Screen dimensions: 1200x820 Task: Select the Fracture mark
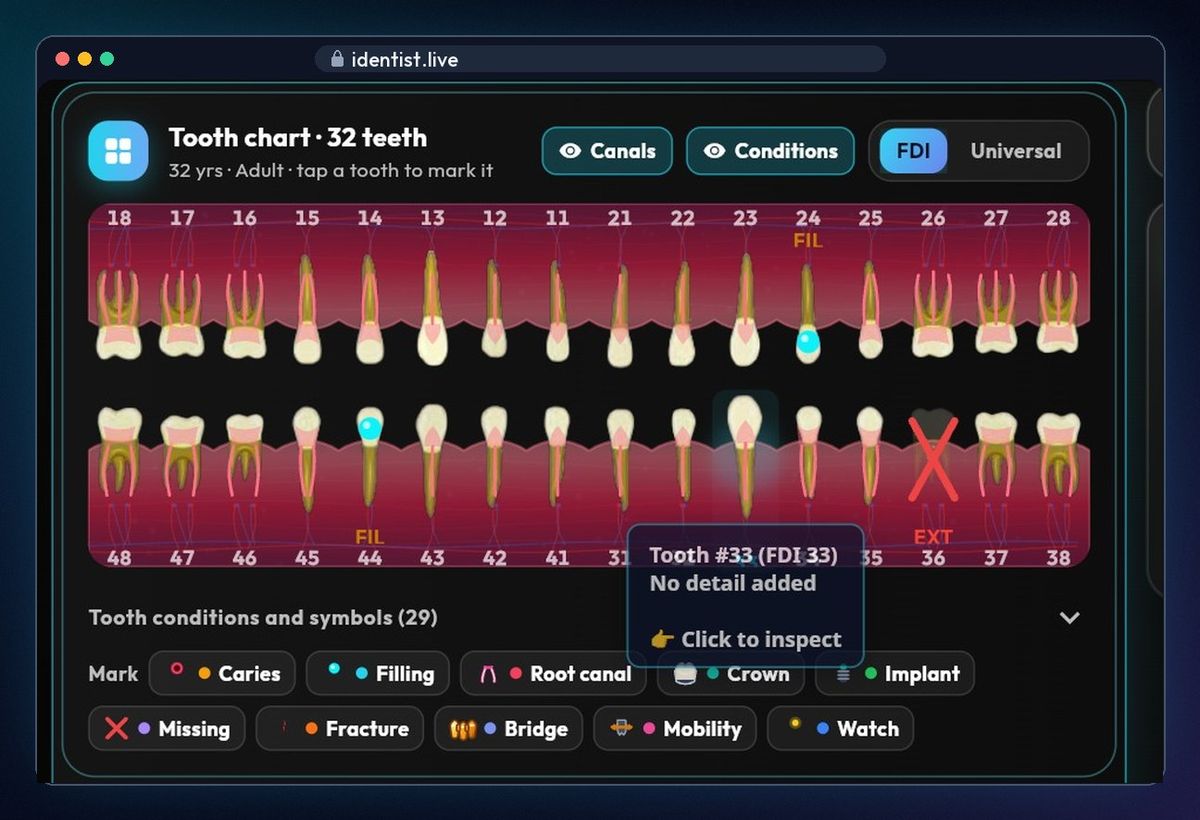coord(340,729)
